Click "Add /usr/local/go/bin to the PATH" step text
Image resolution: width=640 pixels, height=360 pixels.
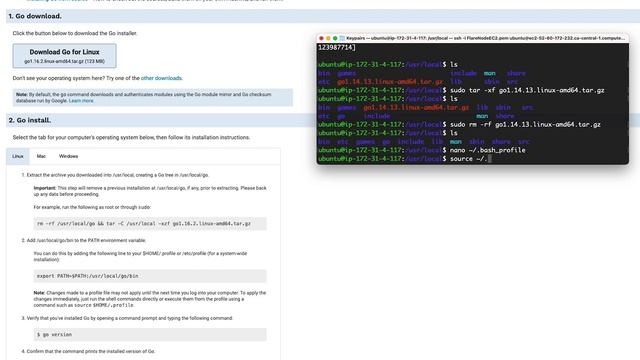[86, 240]
